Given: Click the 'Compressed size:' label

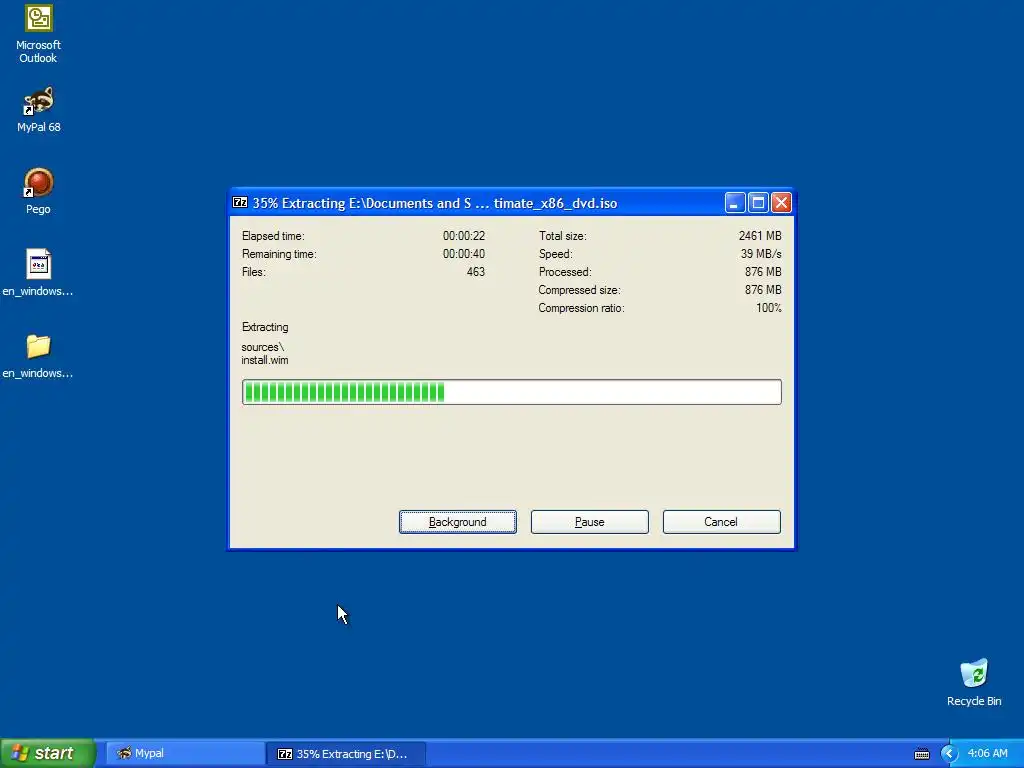Looking at the screenshot, I should [579, 290].
